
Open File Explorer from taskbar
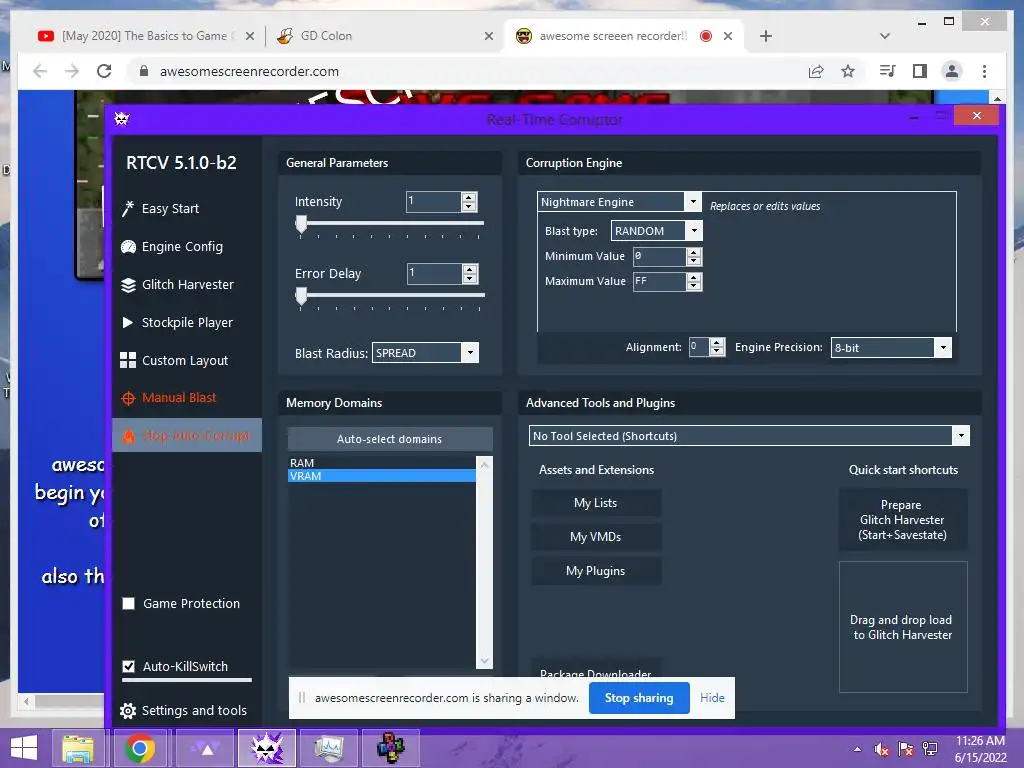coord(78,748)
